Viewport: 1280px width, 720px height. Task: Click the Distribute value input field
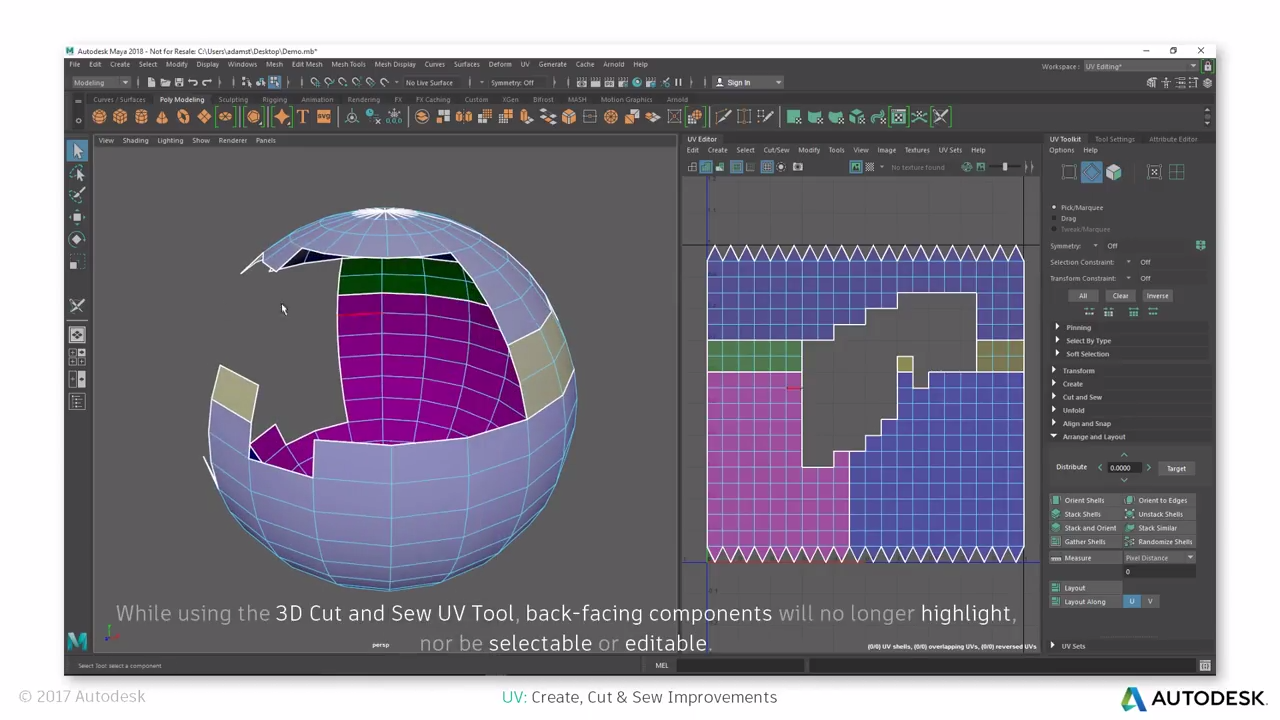coord(1123,468)
